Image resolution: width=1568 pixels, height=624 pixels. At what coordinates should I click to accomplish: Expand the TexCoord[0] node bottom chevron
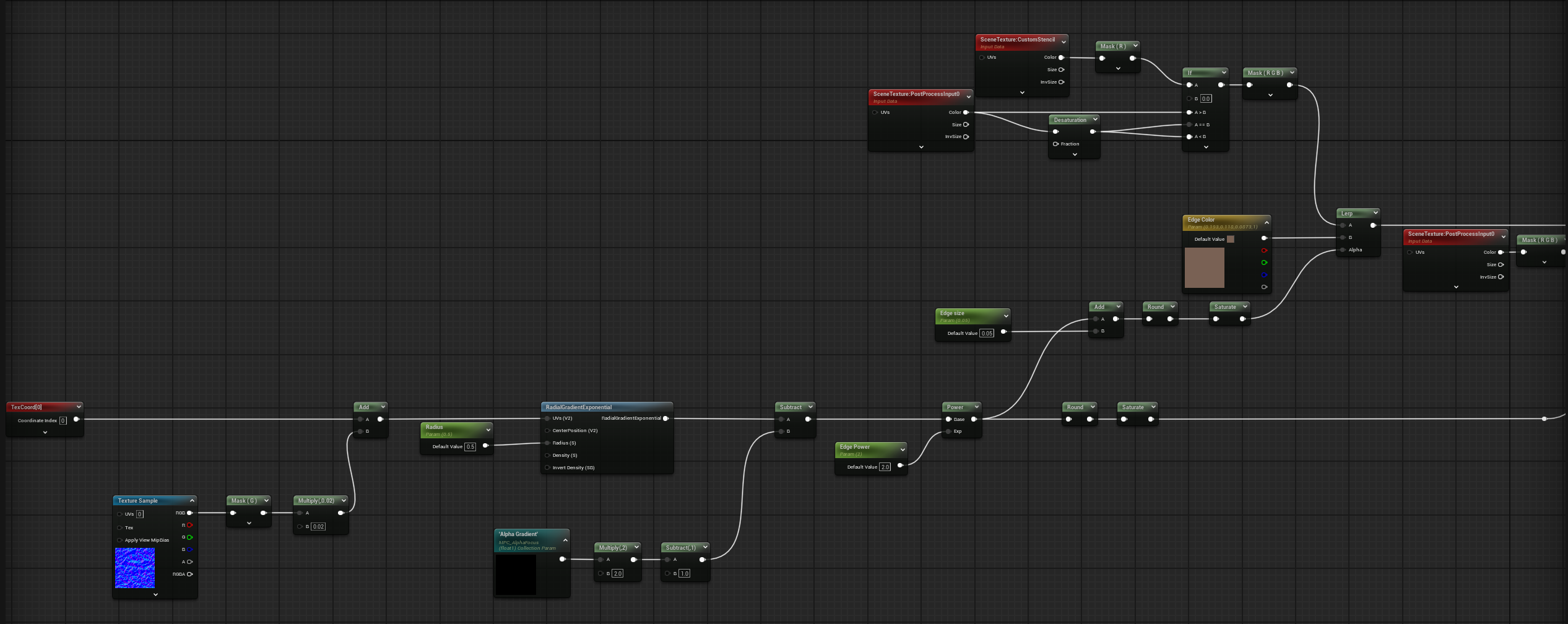tap(45, 433)
